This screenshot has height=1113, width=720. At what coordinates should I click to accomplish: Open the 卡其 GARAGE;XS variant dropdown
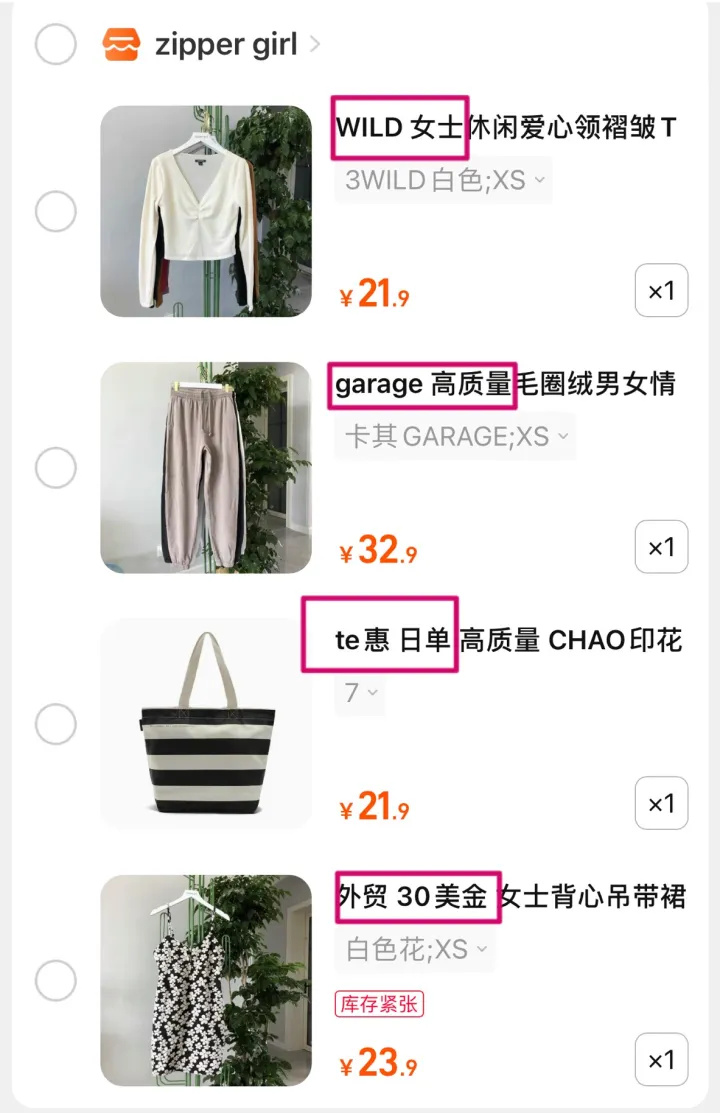click(455, 436)
